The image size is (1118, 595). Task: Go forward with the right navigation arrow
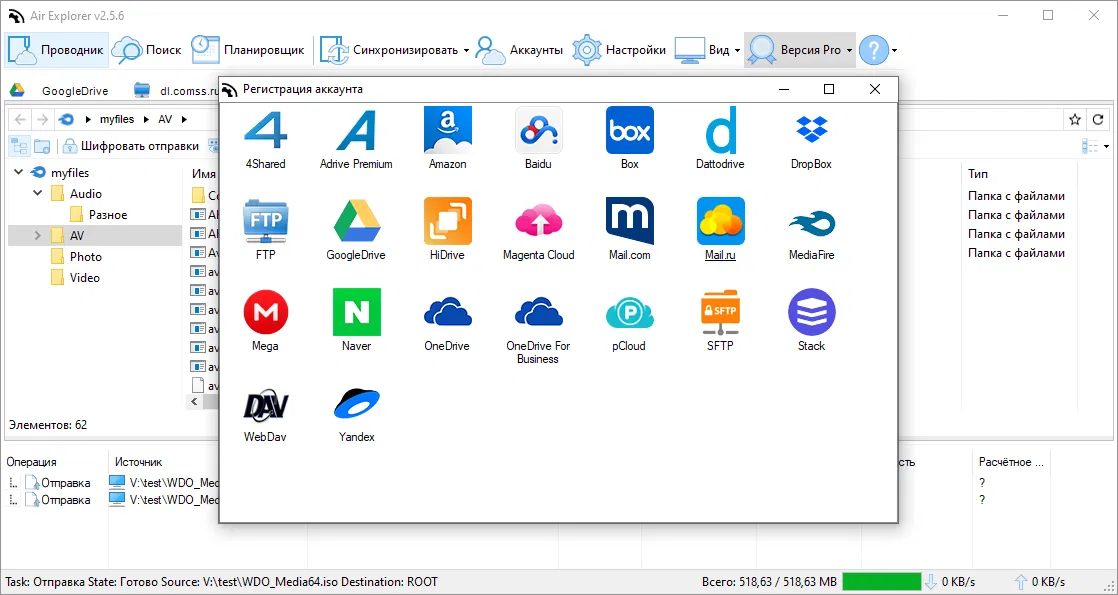pos(42,119)
